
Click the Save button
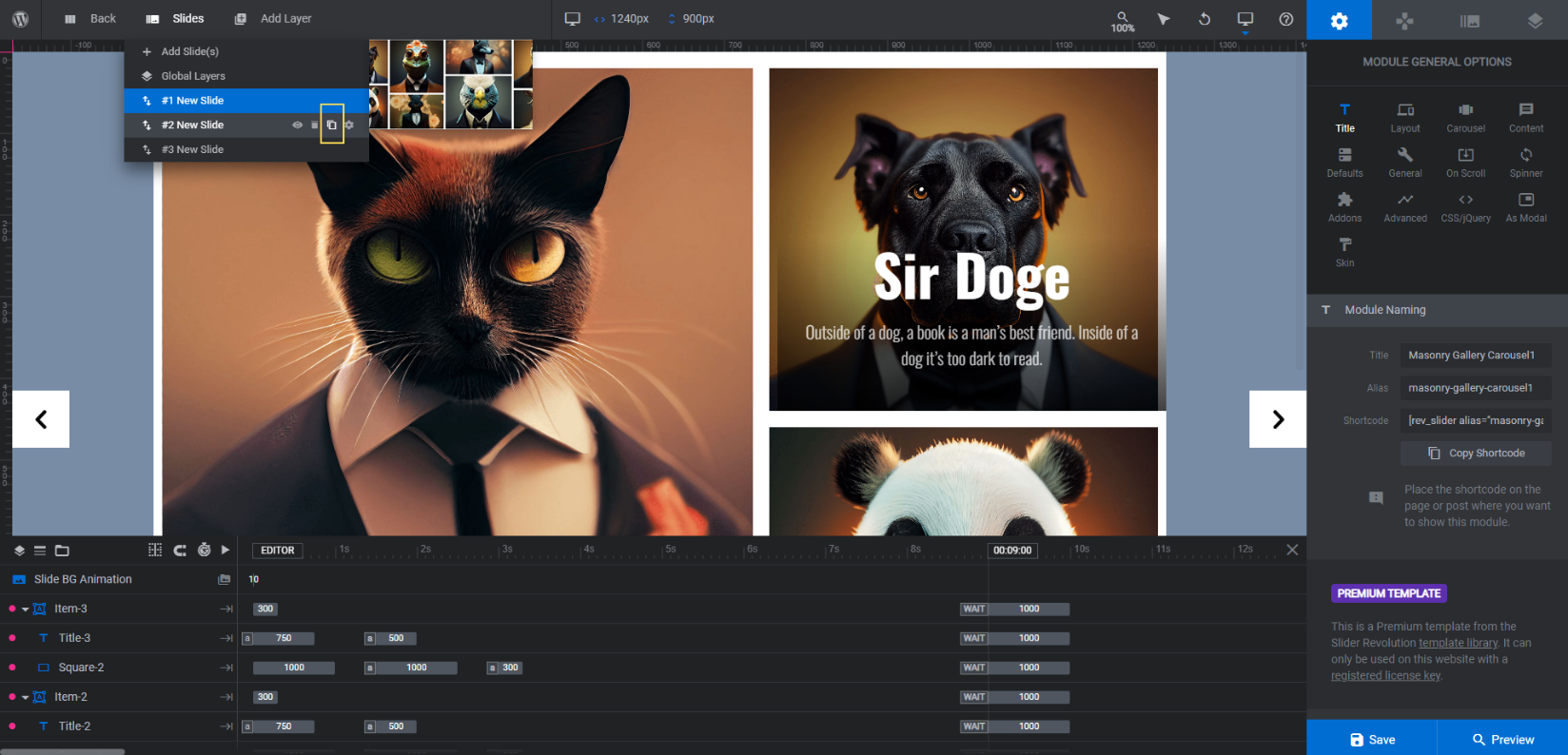[1371, 738]
